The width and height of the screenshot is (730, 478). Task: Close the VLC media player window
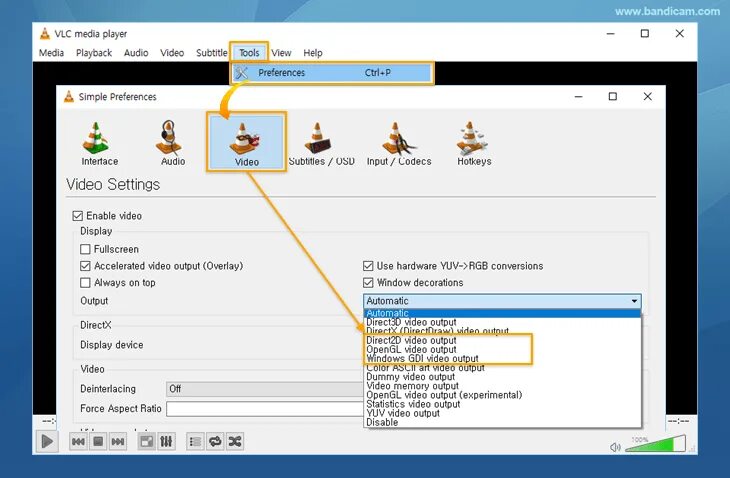coord(679,34)
